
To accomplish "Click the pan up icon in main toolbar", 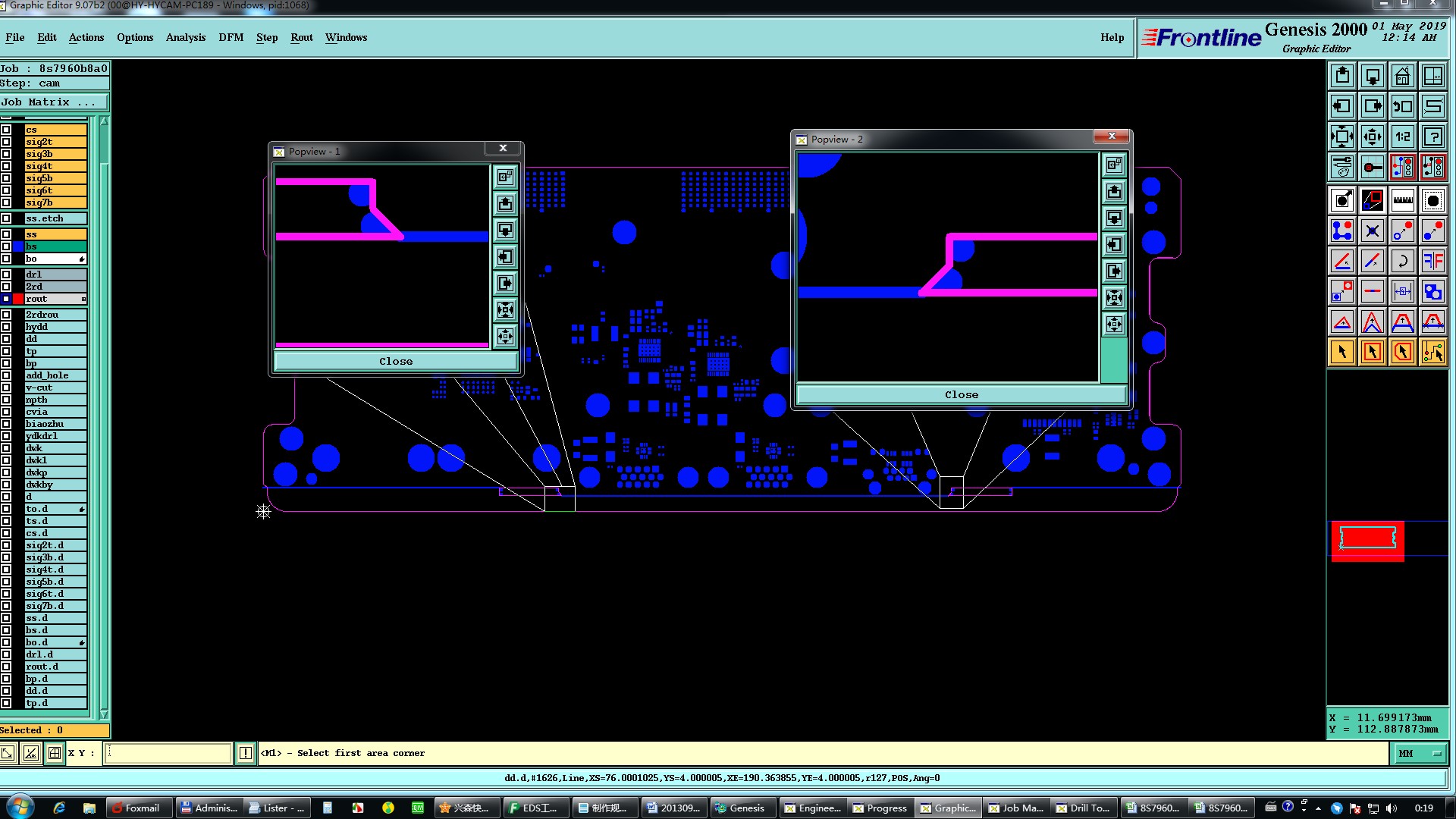I will click(x=1342, y=76).
